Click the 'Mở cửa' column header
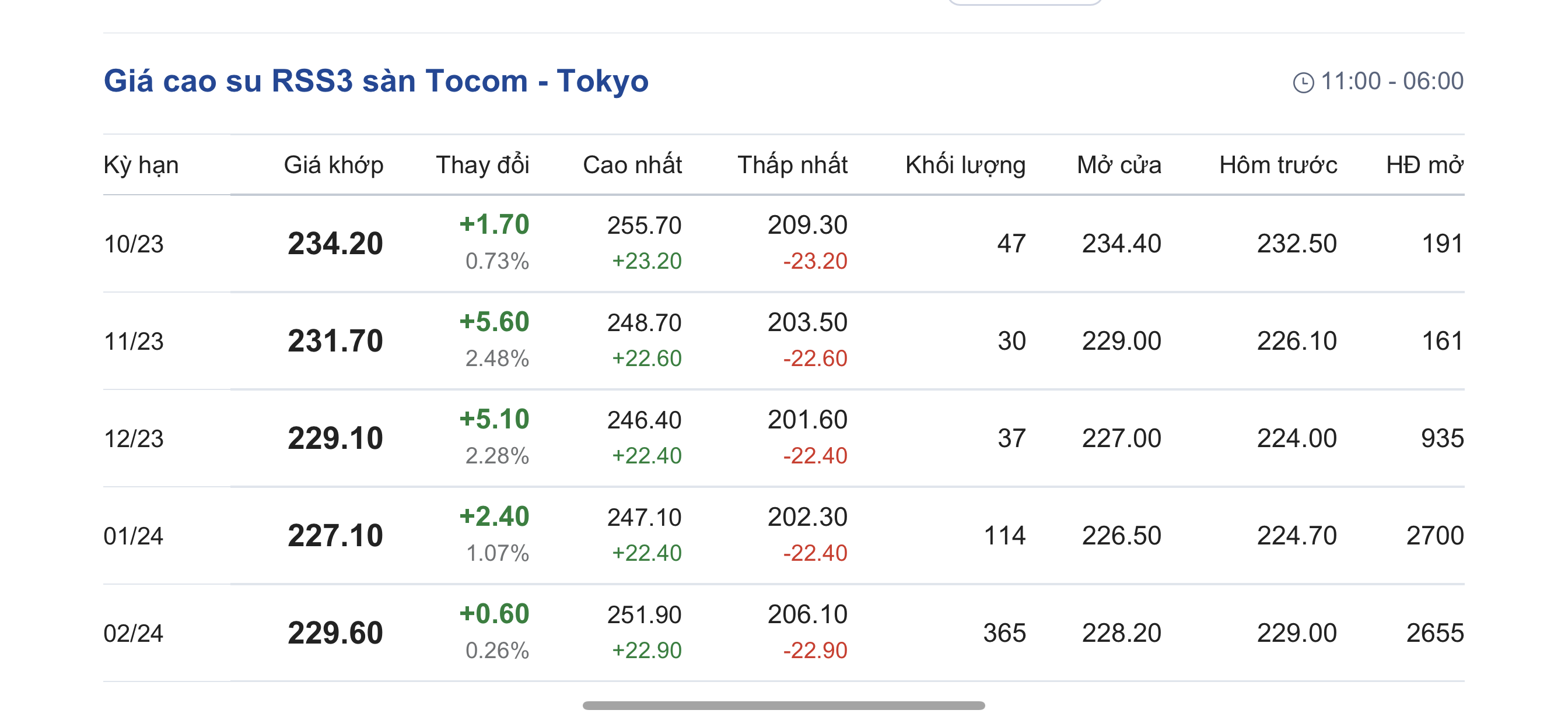Image resolution: width=1568 pixels, height=724 pixels. click(1119, 165)
